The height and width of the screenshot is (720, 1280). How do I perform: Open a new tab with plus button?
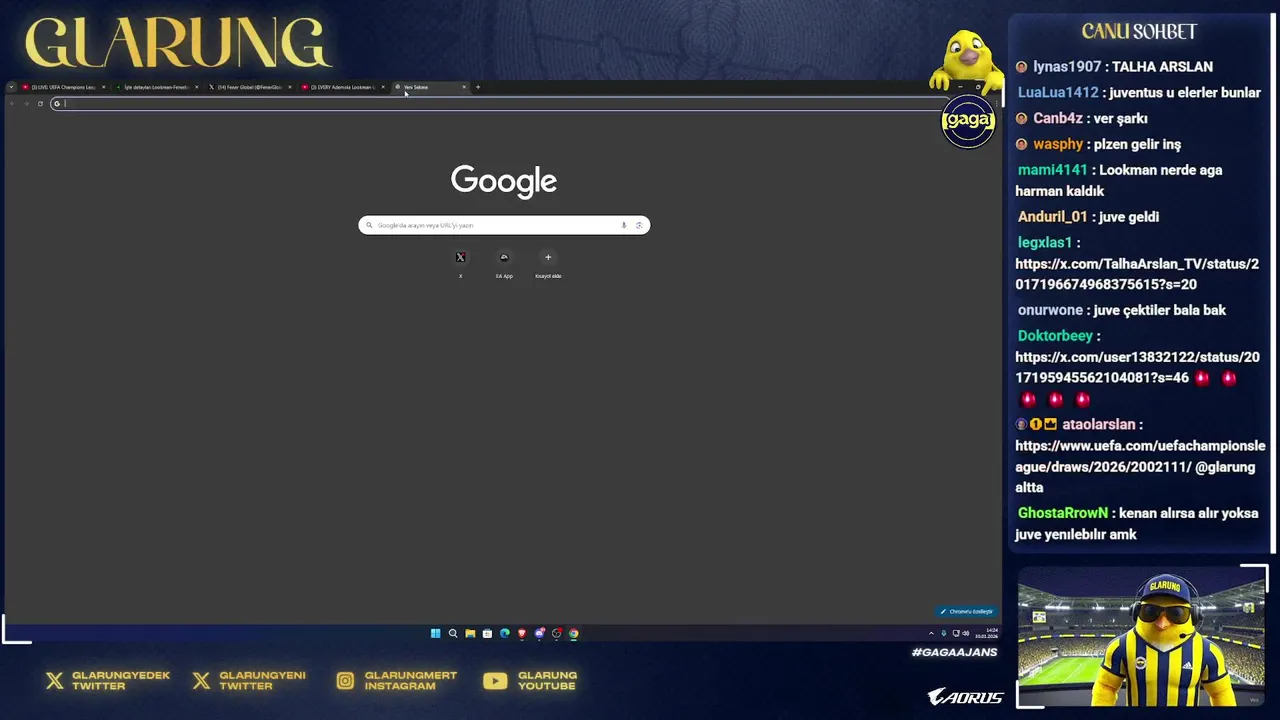tap(478, 87)
